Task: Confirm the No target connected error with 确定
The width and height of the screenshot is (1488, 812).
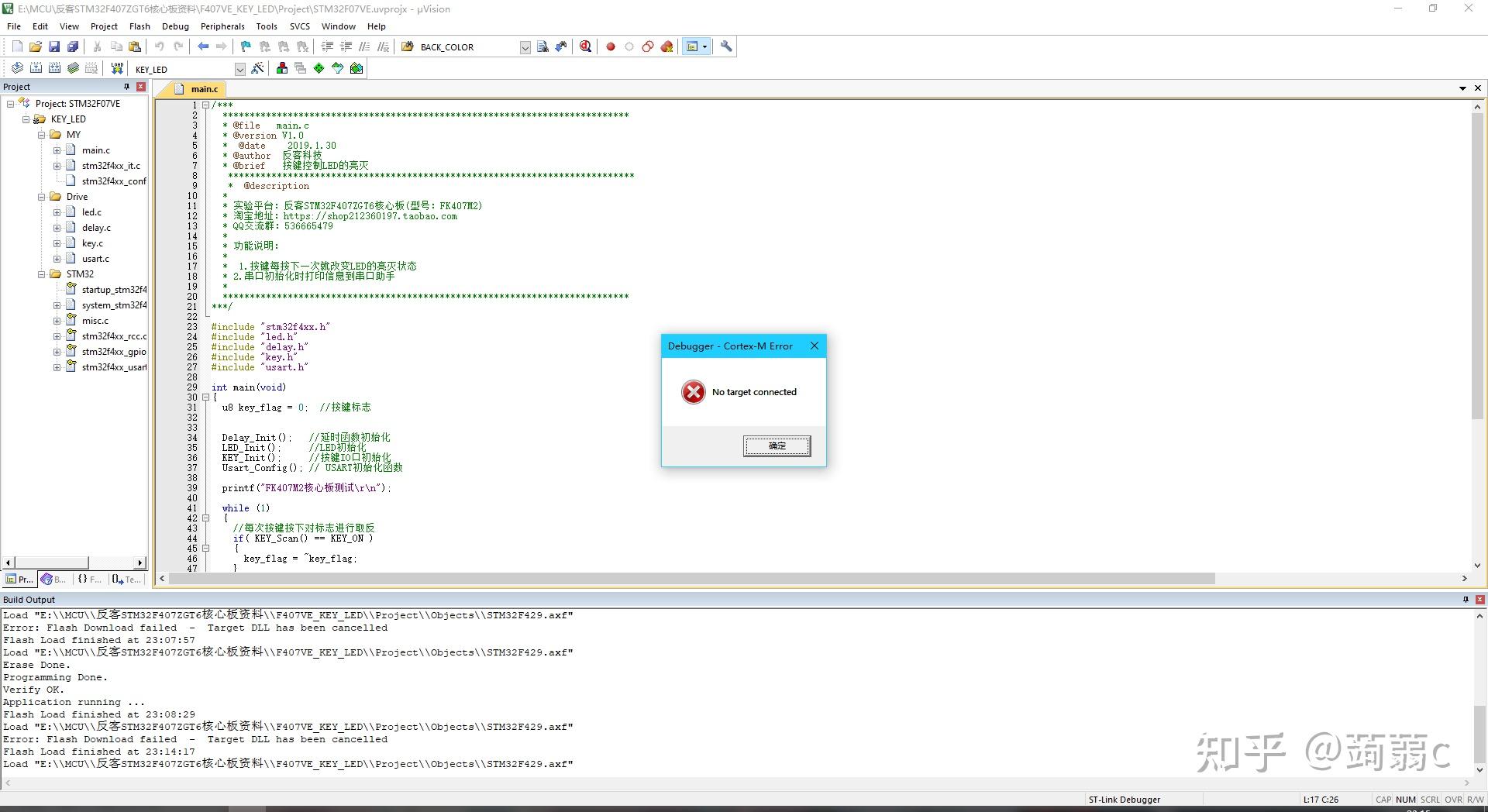Action: (x=777, y=446)
